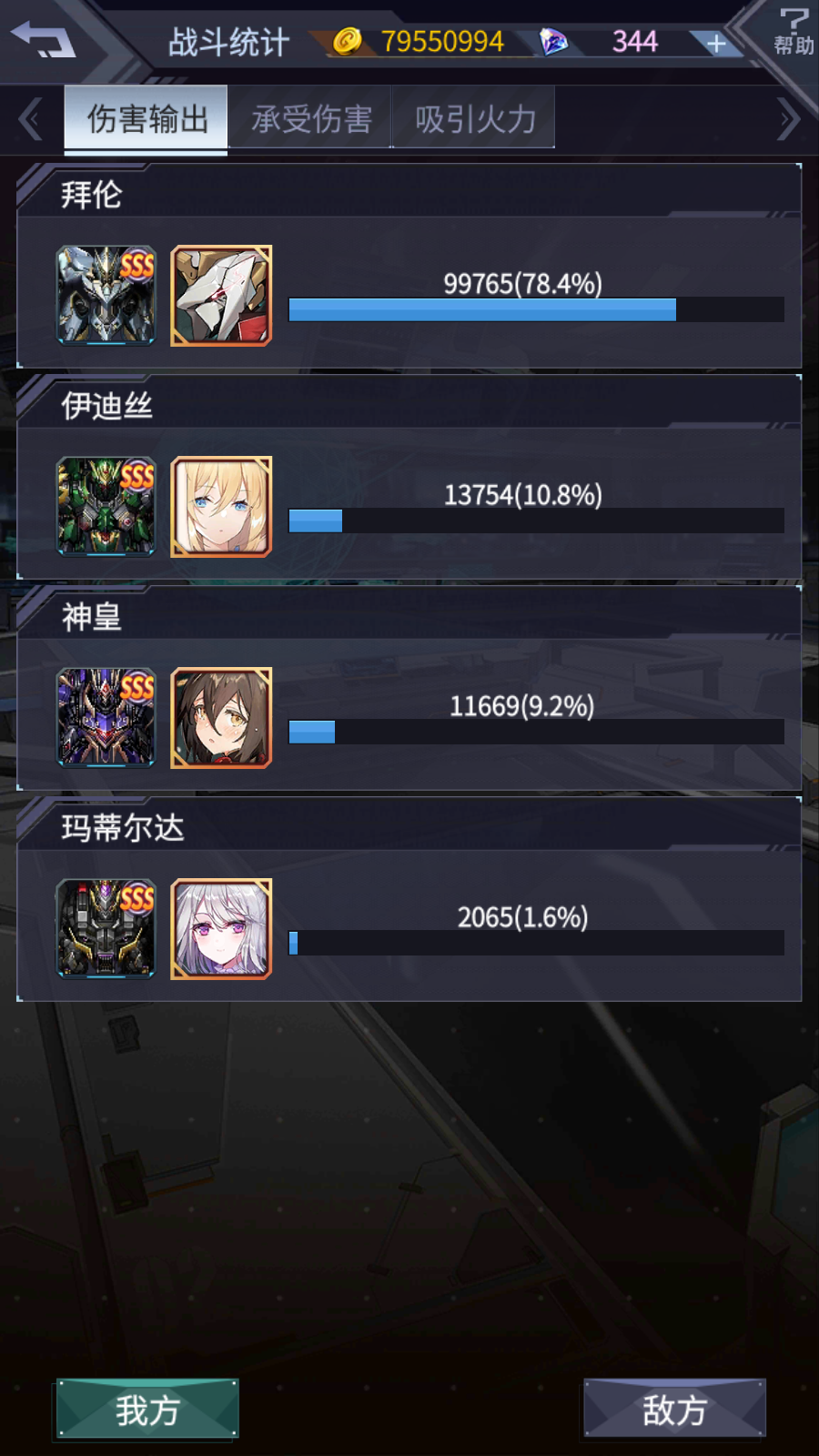Tap the plus icon to add diamonds
Screen dimensions: 819x1456
[x=716, y=43]
